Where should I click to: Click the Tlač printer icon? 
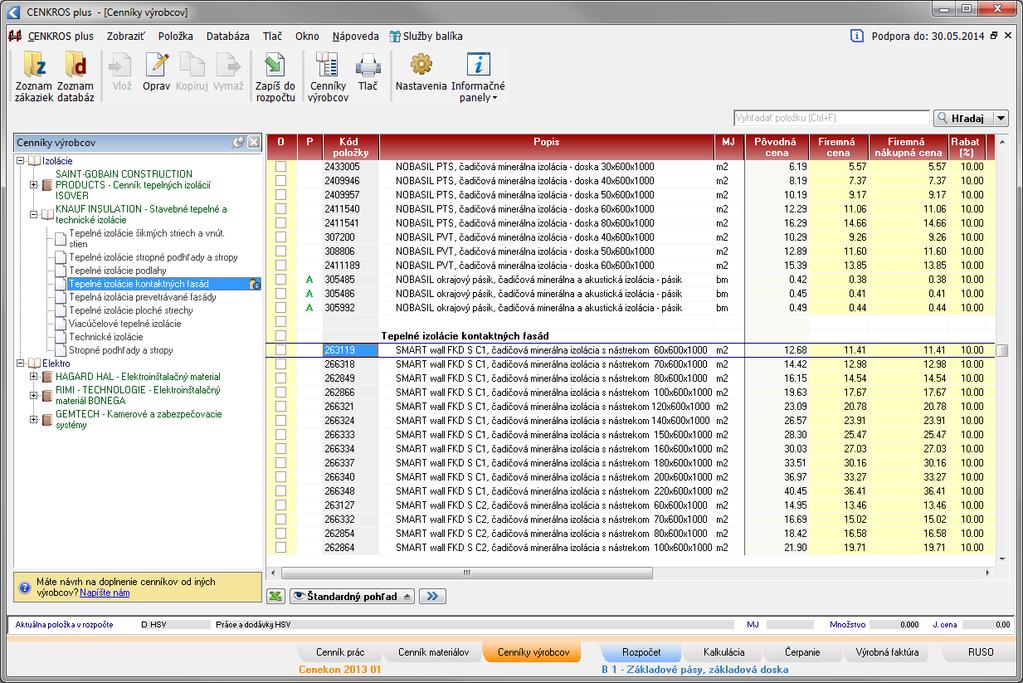click(368, 72)
